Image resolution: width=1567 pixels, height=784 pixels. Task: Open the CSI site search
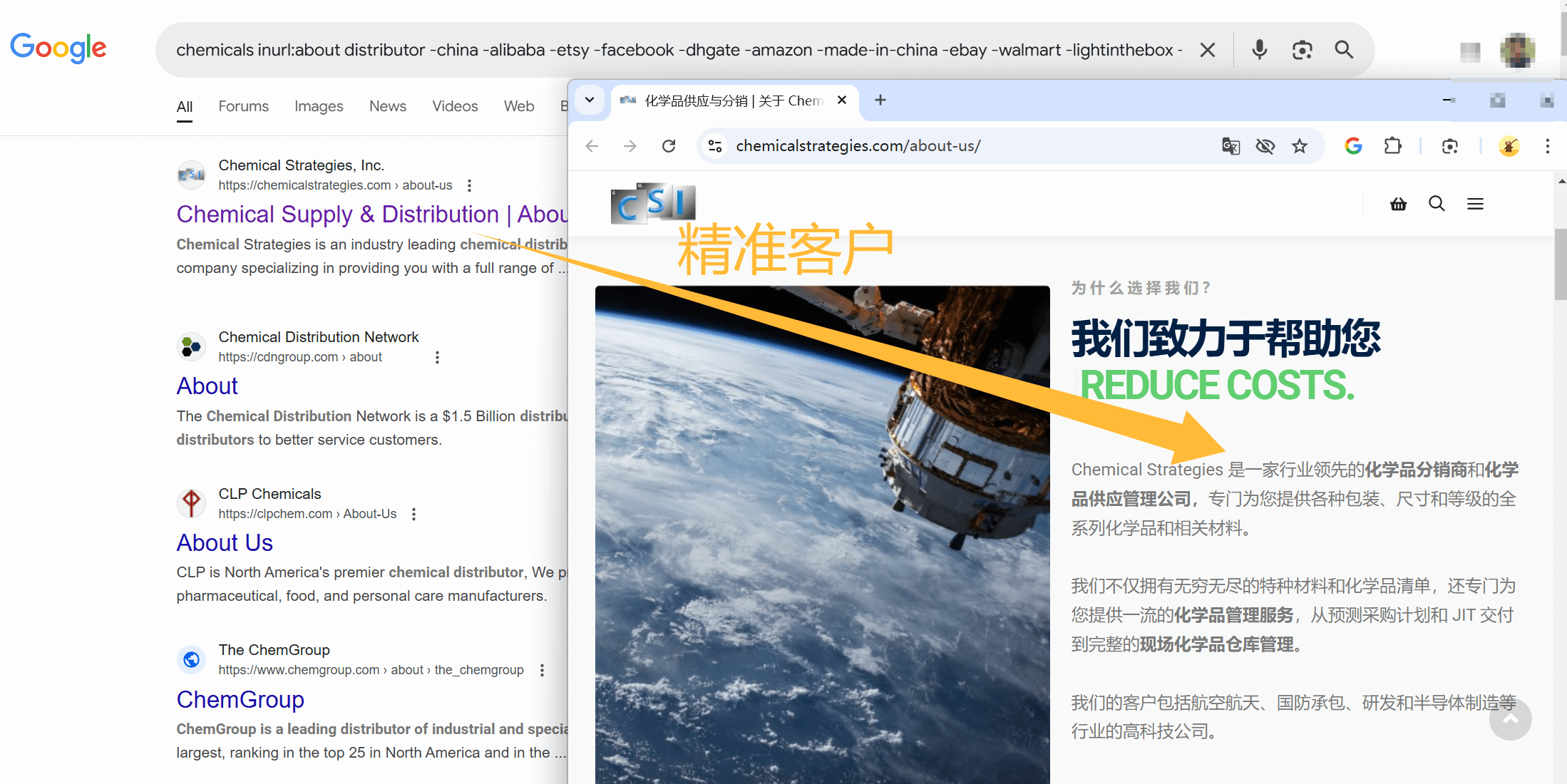pyautogui.click(x=1437, y=204)
